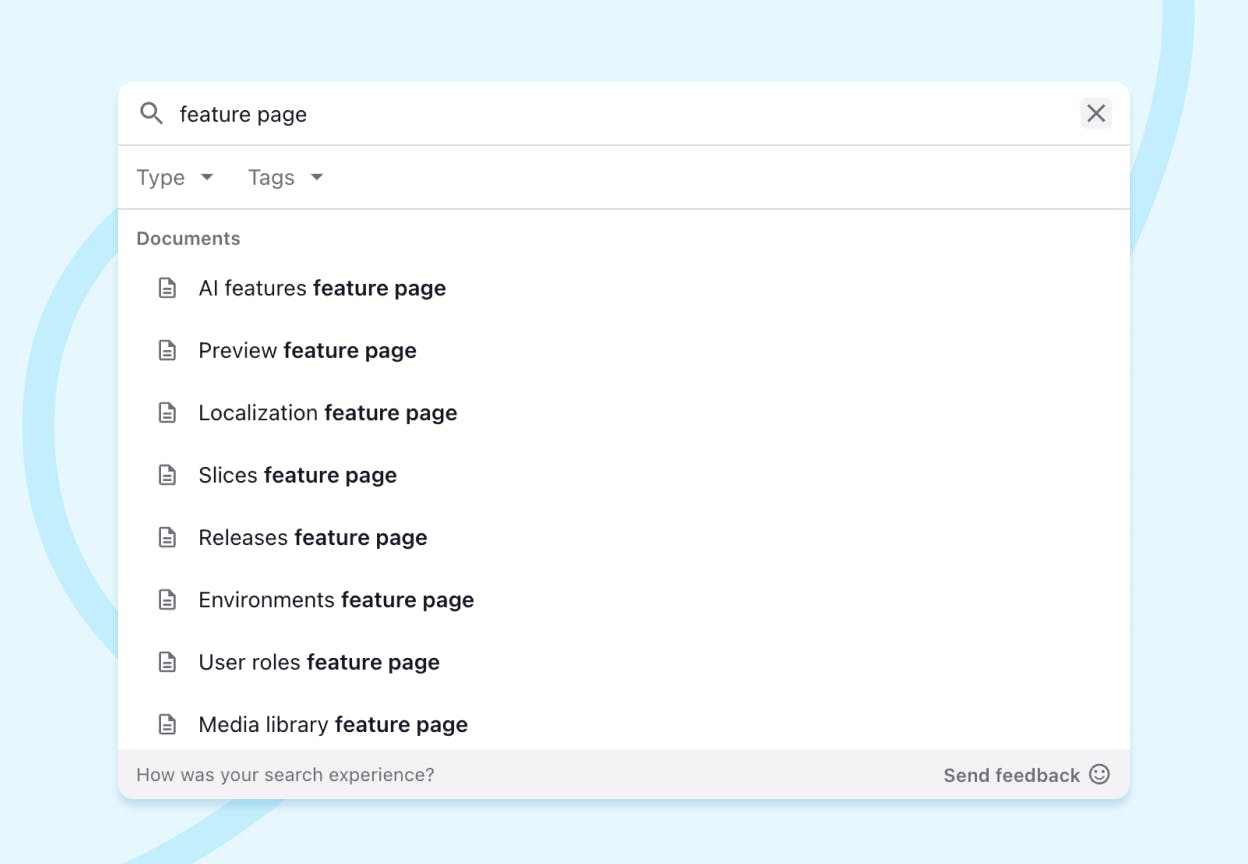The width and height of the screenshot is (1248, 864).
Task: Click the Type dropdown arrow
Action: click(x=207, y=177)
